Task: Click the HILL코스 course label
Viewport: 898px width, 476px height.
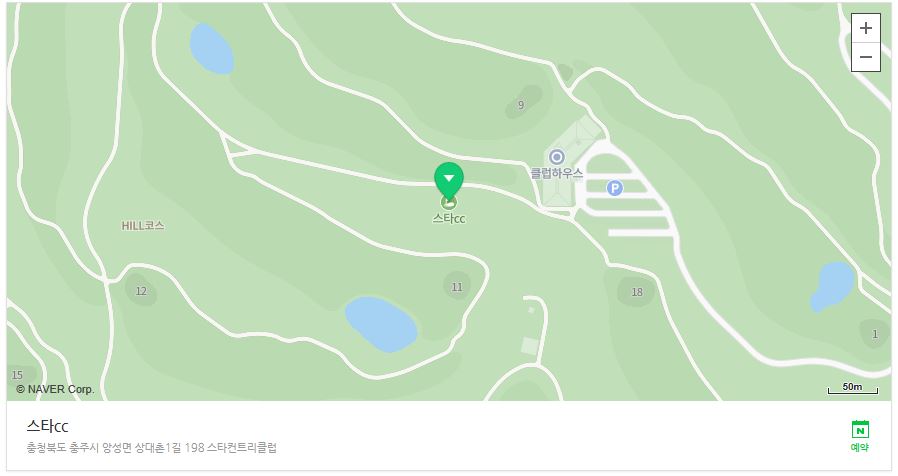Action: pyautogui.click(x=143, y=226)
